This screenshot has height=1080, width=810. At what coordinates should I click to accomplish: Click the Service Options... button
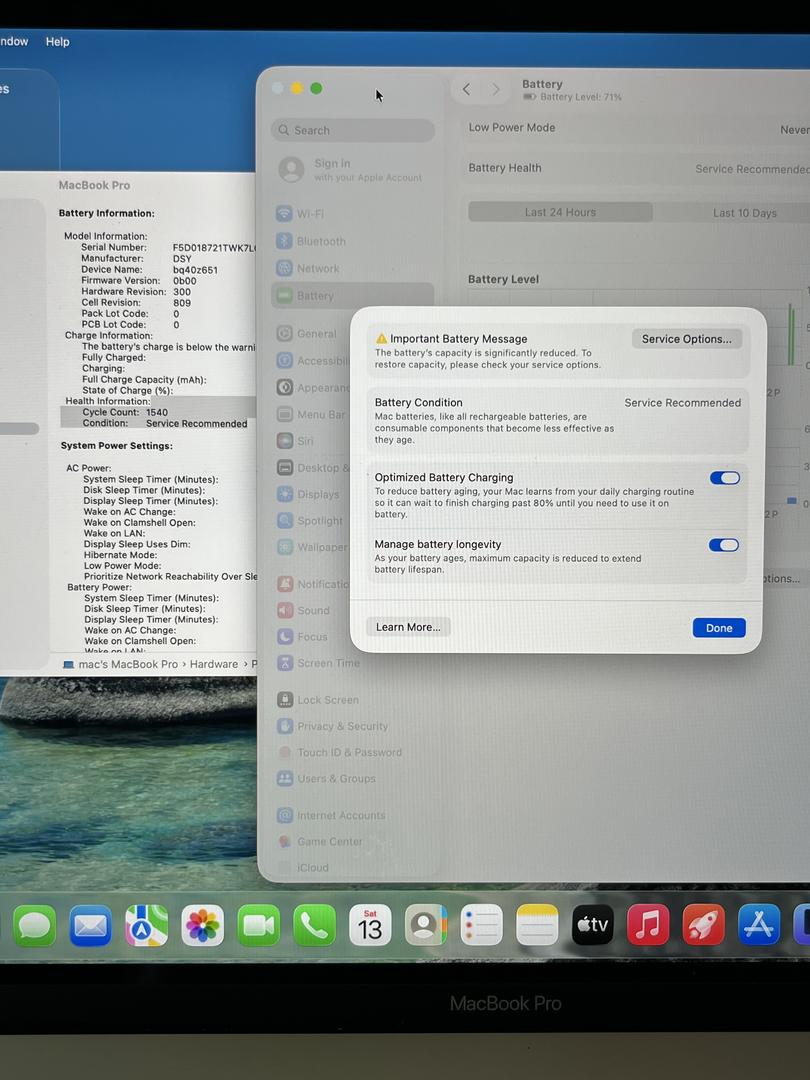[x=687, y=339]
